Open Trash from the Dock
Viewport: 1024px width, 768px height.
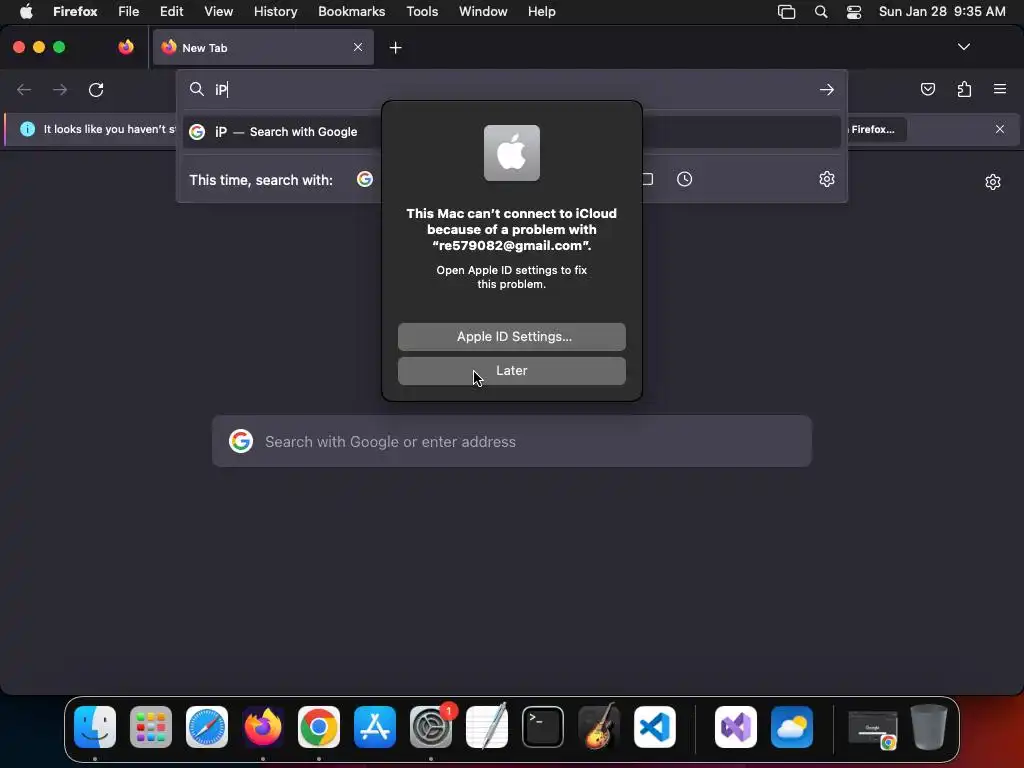point(929,726)
